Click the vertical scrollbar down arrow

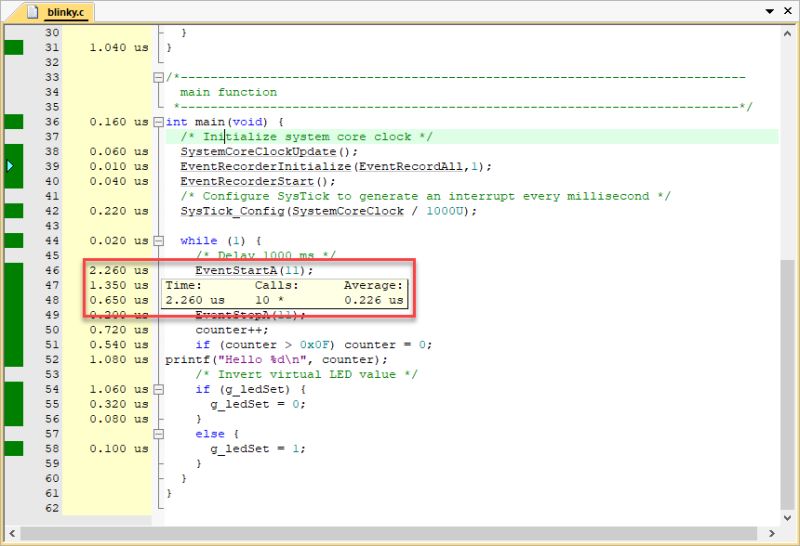pos(787,518)
